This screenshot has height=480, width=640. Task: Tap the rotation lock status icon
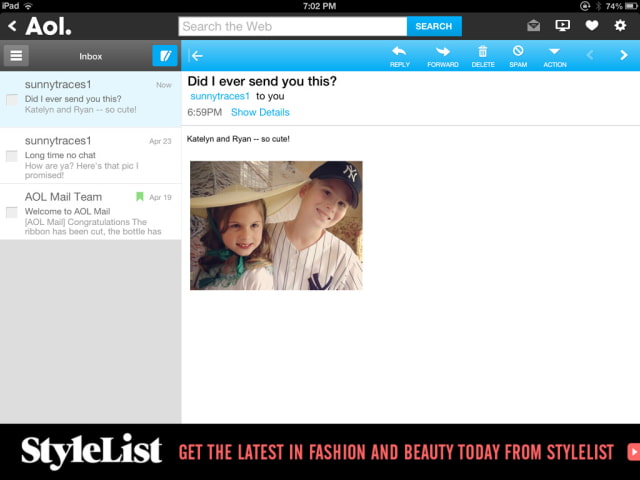(x=585, y=6)
